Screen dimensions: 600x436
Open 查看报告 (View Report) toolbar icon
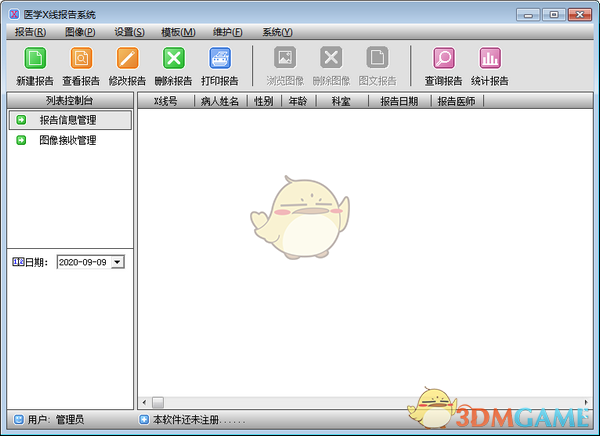[x=80, y=59]
